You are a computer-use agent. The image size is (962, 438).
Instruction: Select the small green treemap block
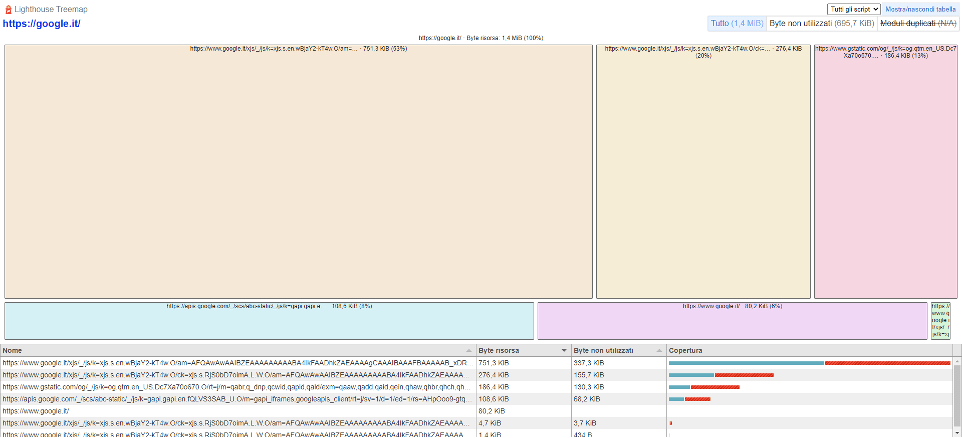940,322
